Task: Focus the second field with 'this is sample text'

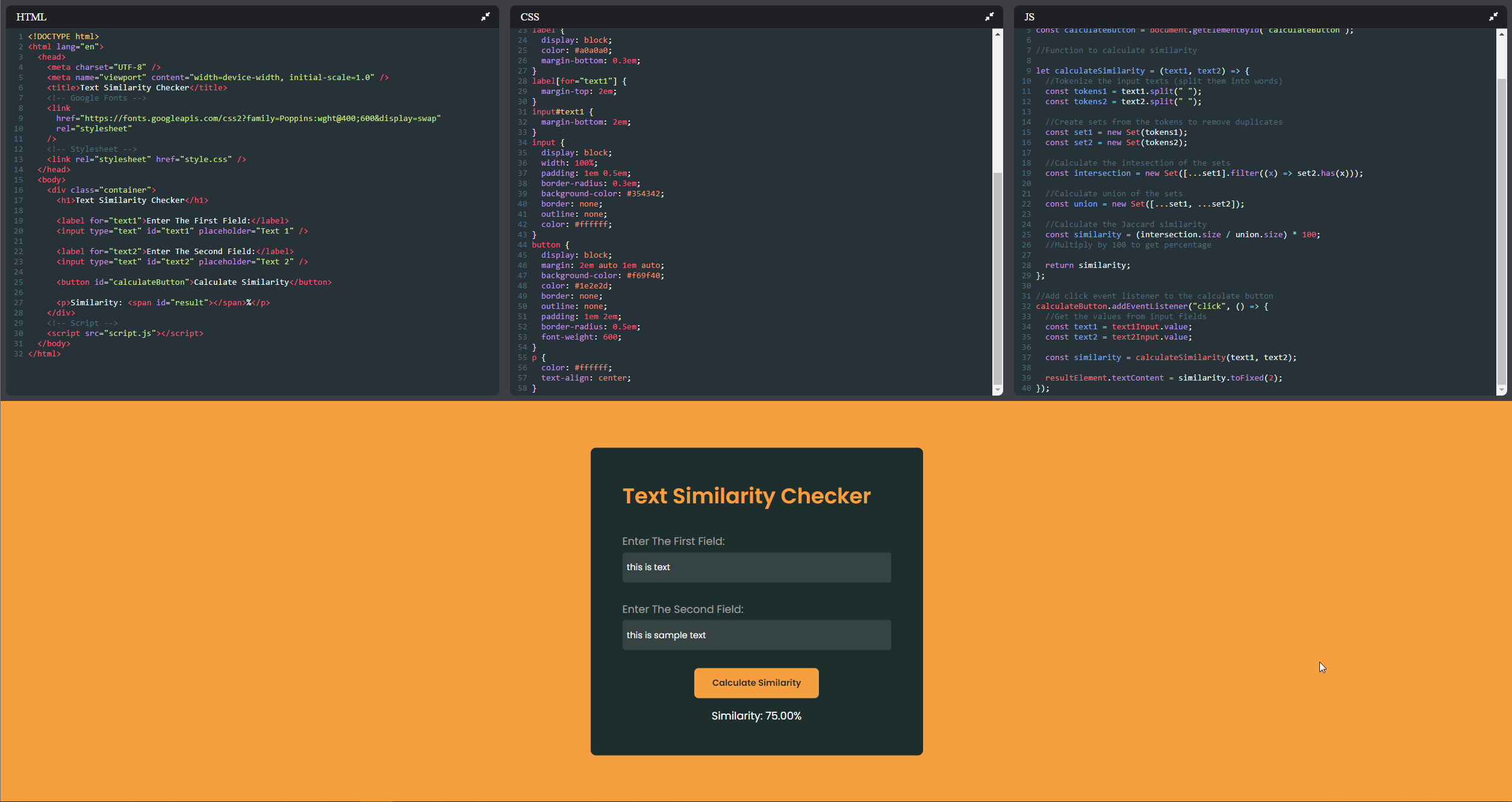Action: (756, 635)
